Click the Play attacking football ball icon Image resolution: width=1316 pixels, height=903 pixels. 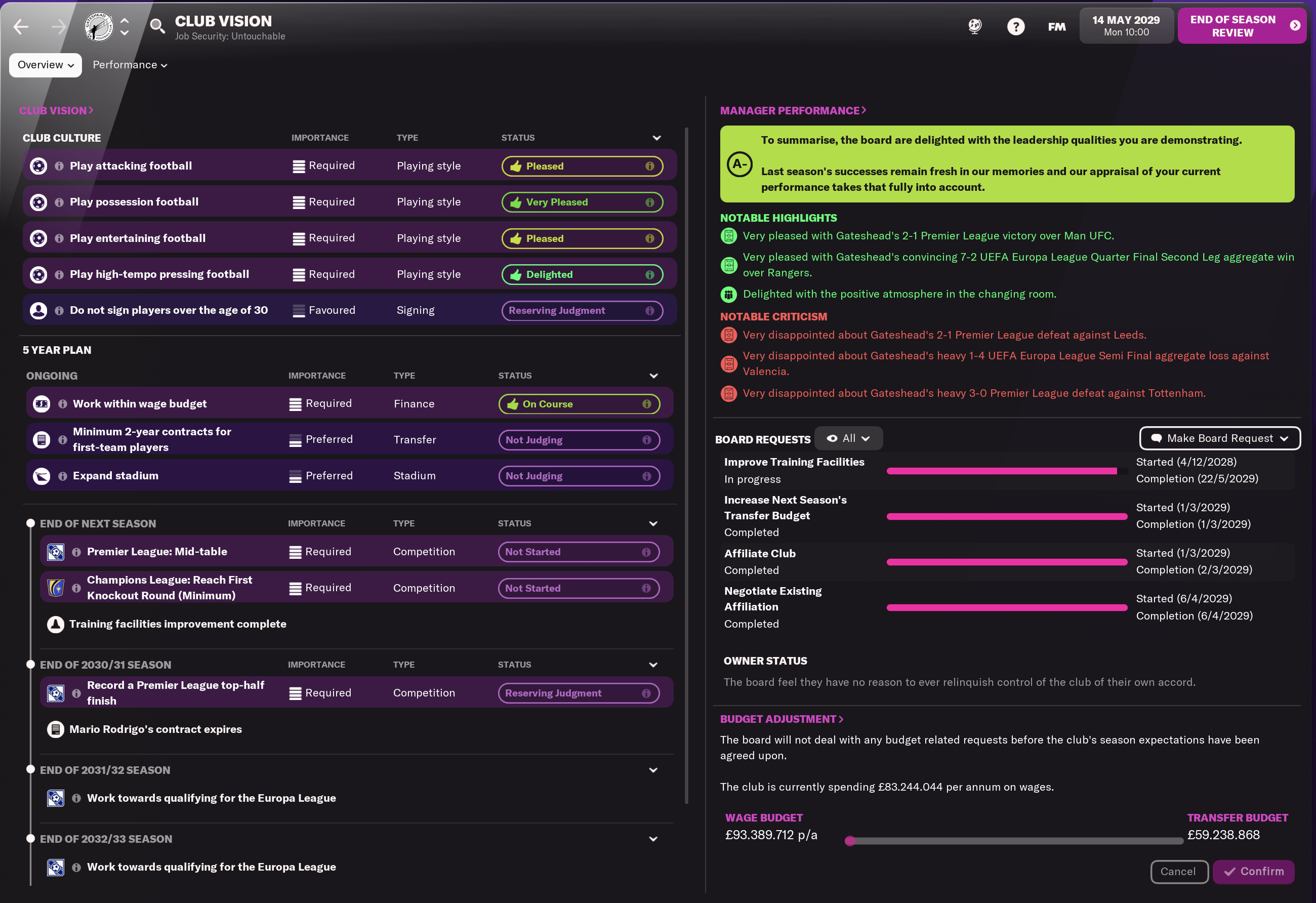click(38, 167)
